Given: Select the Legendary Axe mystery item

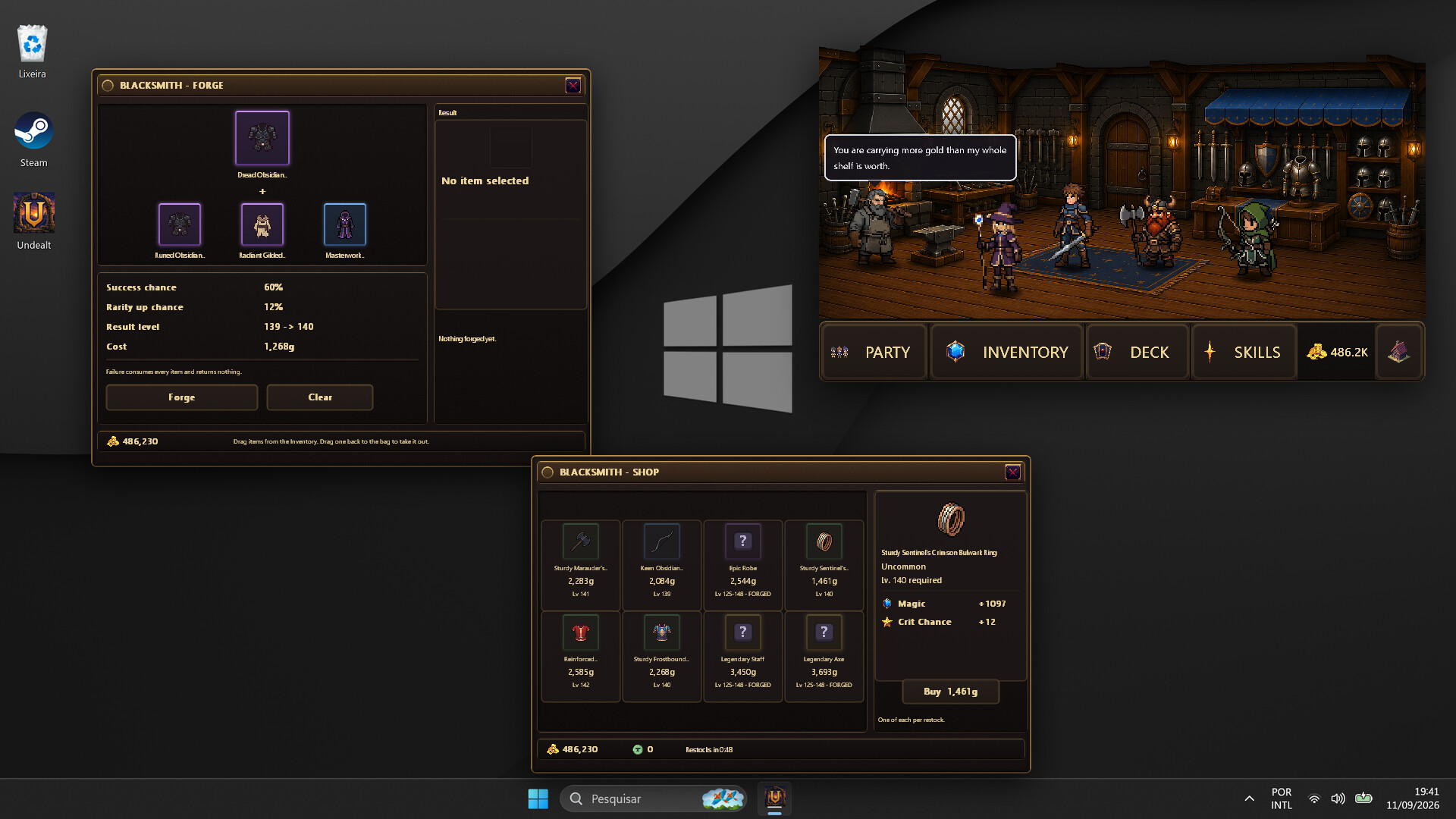Looking at the screenshot, I should pyautogui.click(x=824, y=656).
